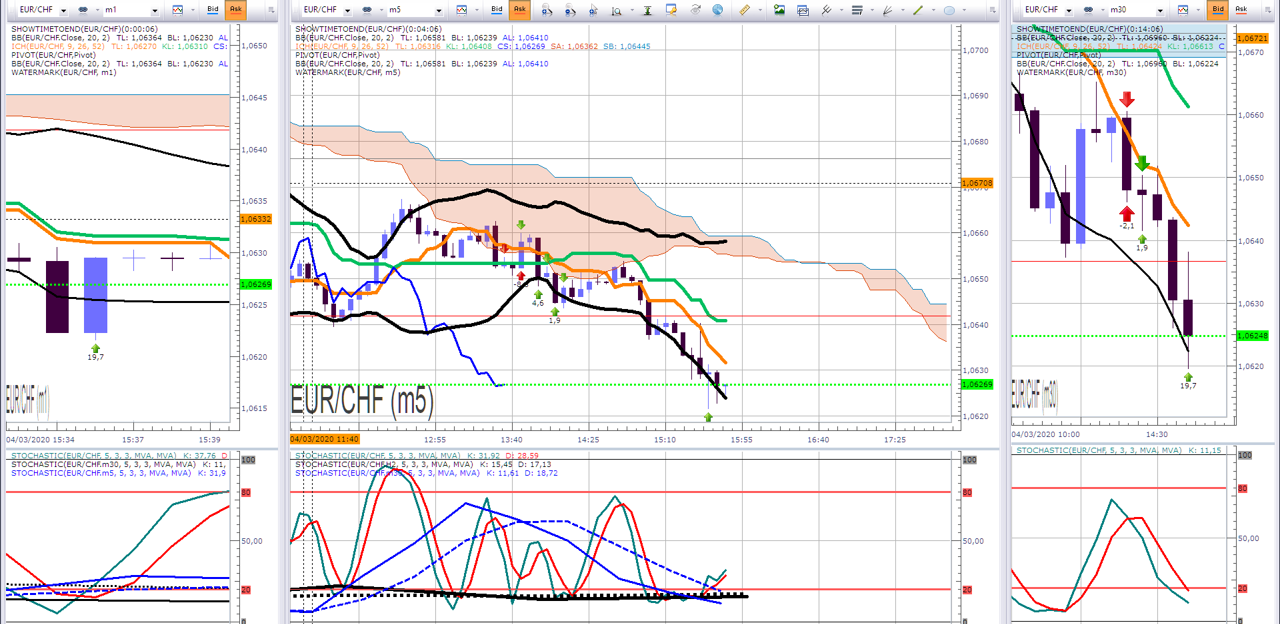Click the 04/03/2020 11:40 time label
The height and width of the screenshot is (624, 1280).
pos(324,439)
